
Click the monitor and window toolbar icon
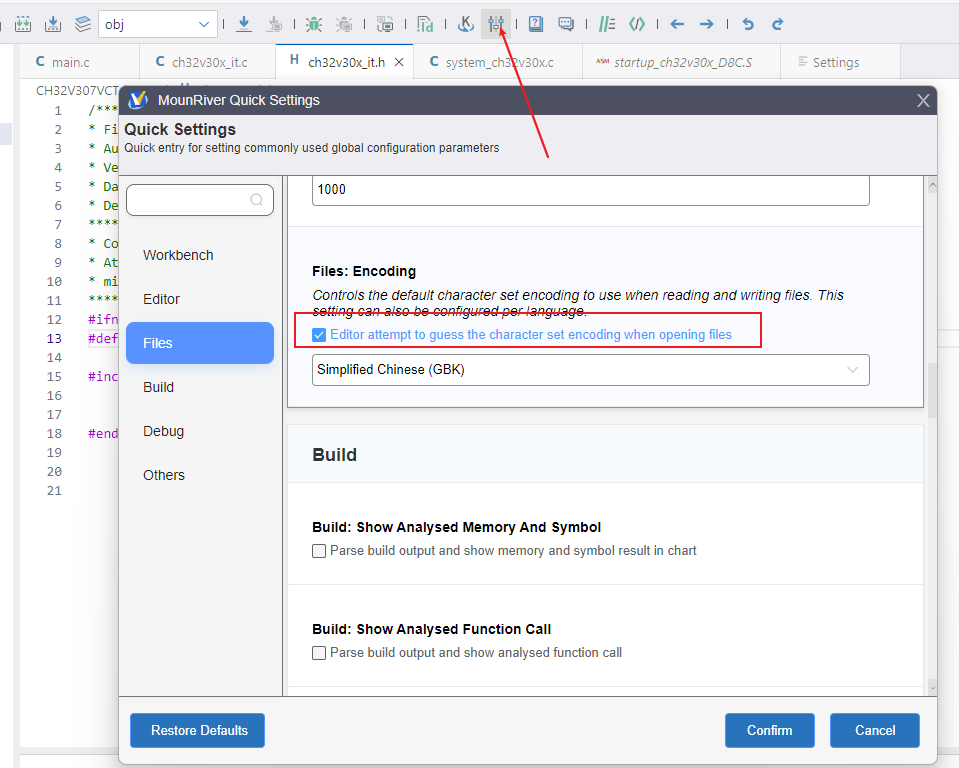click(385, 24)
